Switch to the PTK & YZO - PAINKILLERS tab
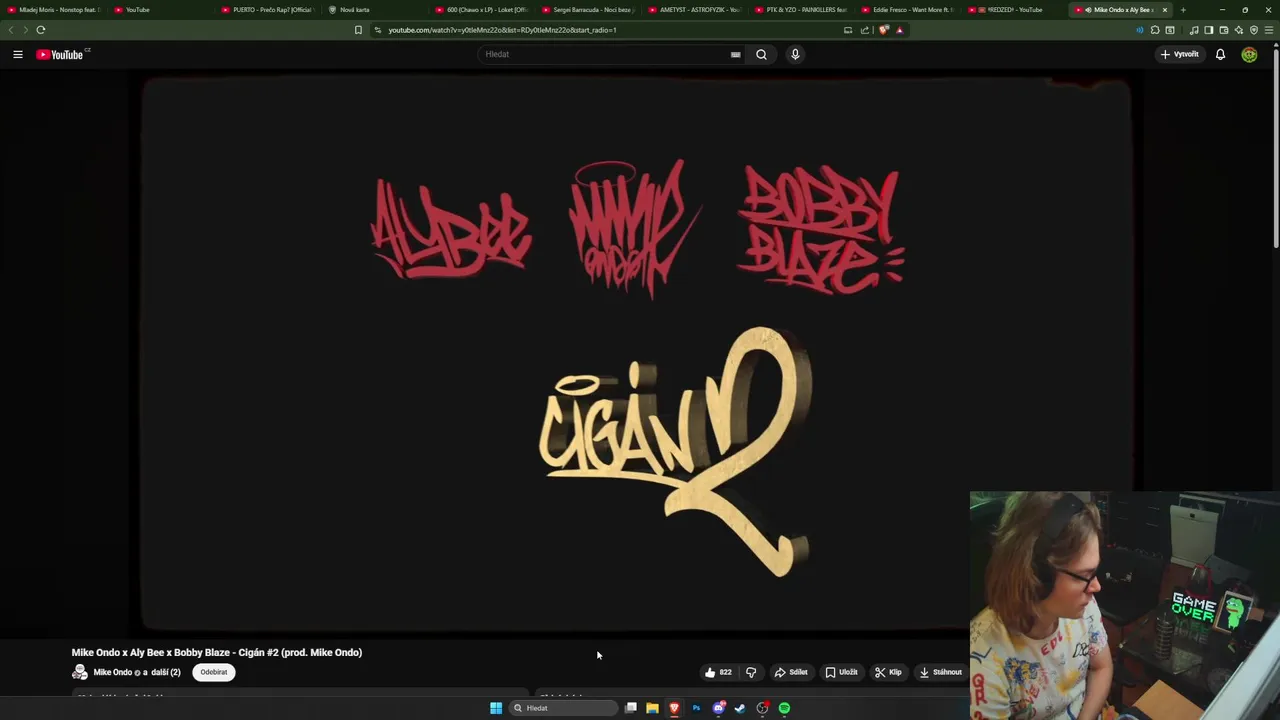This screenshot has width=1280, height=720. [803, 10]
